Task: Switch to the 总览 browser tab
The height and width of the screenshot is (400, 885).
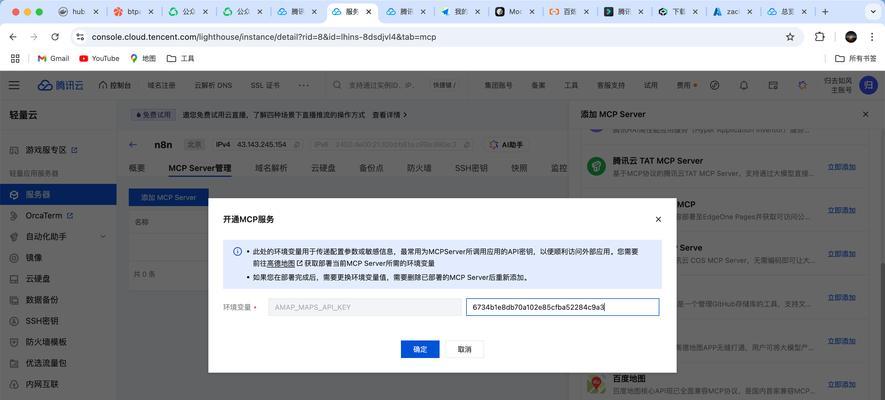Action: pos(787,11)
